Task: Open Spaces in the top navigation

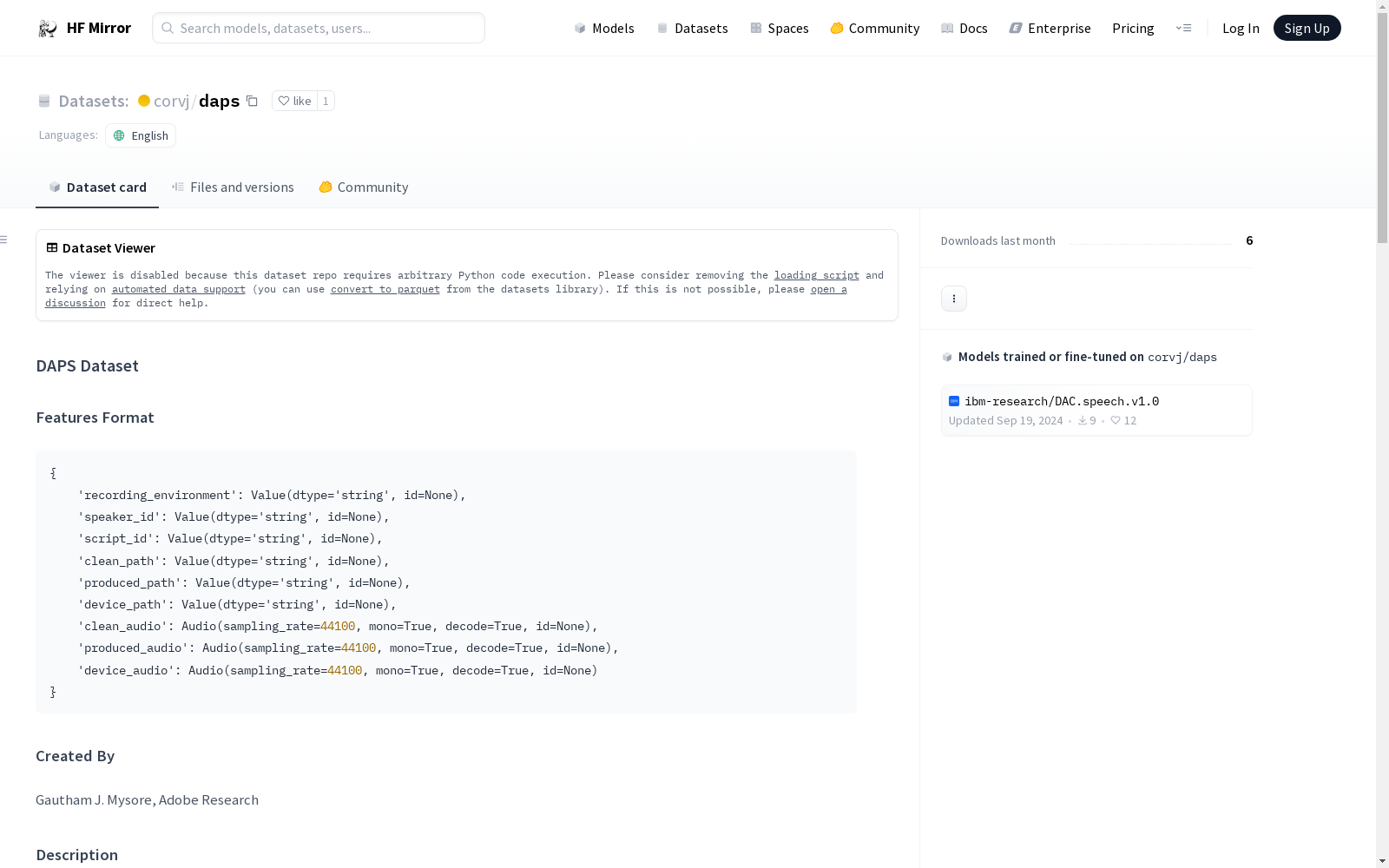Action: (x=780, y=29)
